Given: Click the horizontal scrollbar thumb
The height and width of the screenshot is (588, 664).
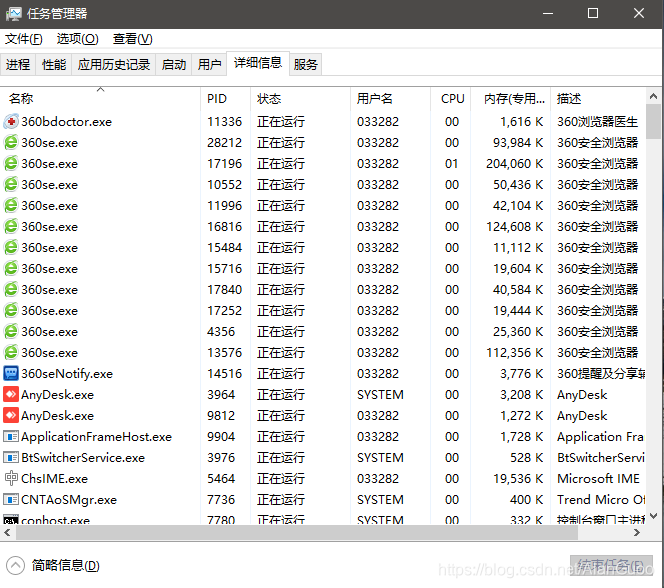Looking at the screenshot, I should point(297,533).
